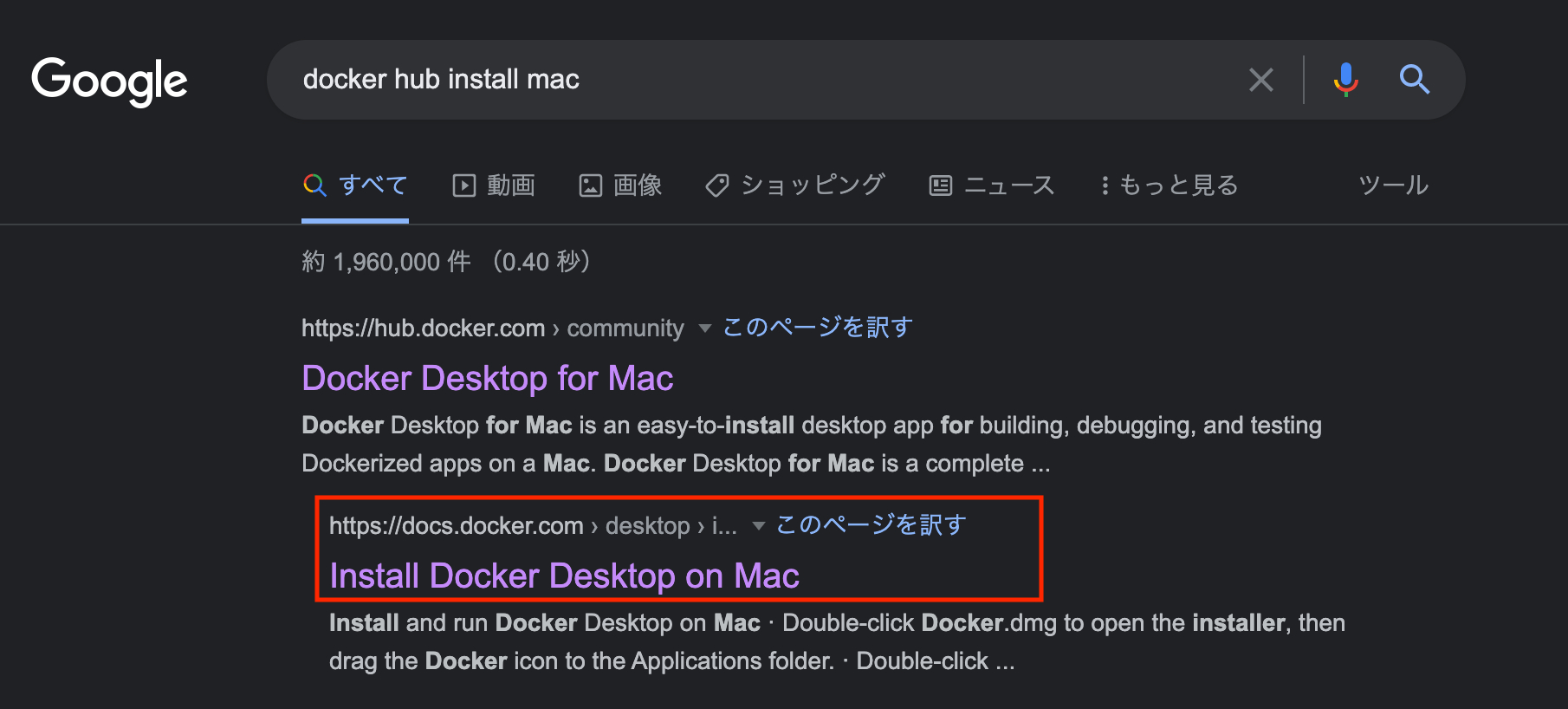
Task: Open dropdown arrow next to hub.docker.com community
Action: coord(704,328)
